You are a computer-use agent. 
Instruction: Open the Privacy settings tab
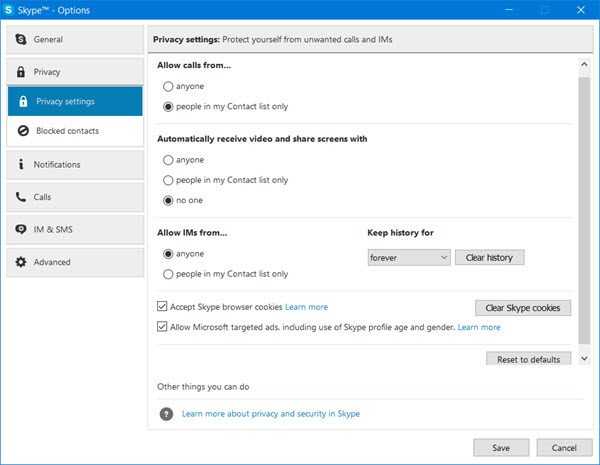point(75,101)
